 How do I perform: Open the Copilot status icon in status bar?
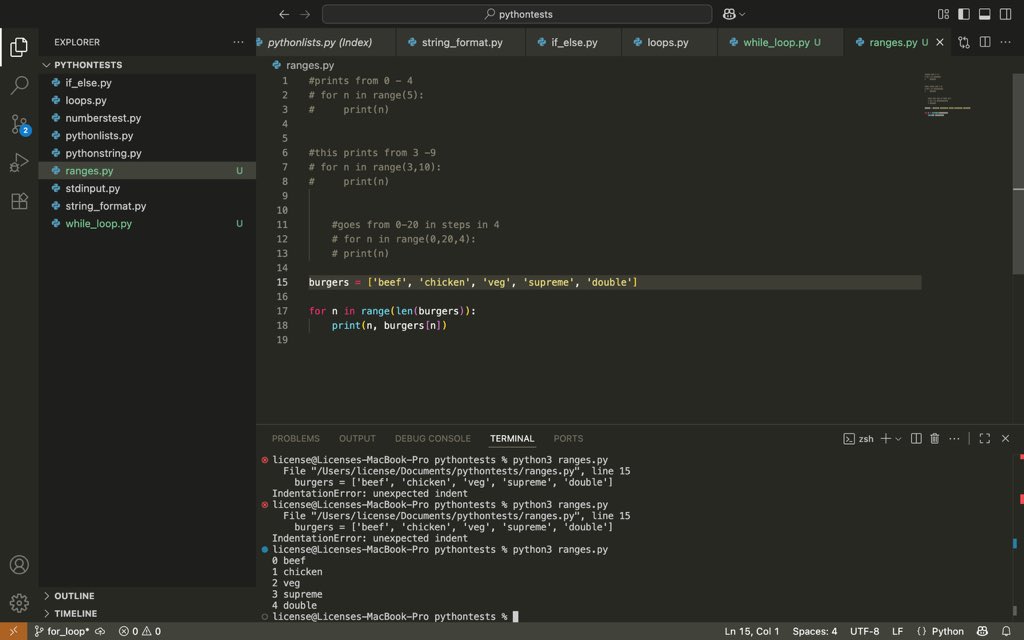982,631
